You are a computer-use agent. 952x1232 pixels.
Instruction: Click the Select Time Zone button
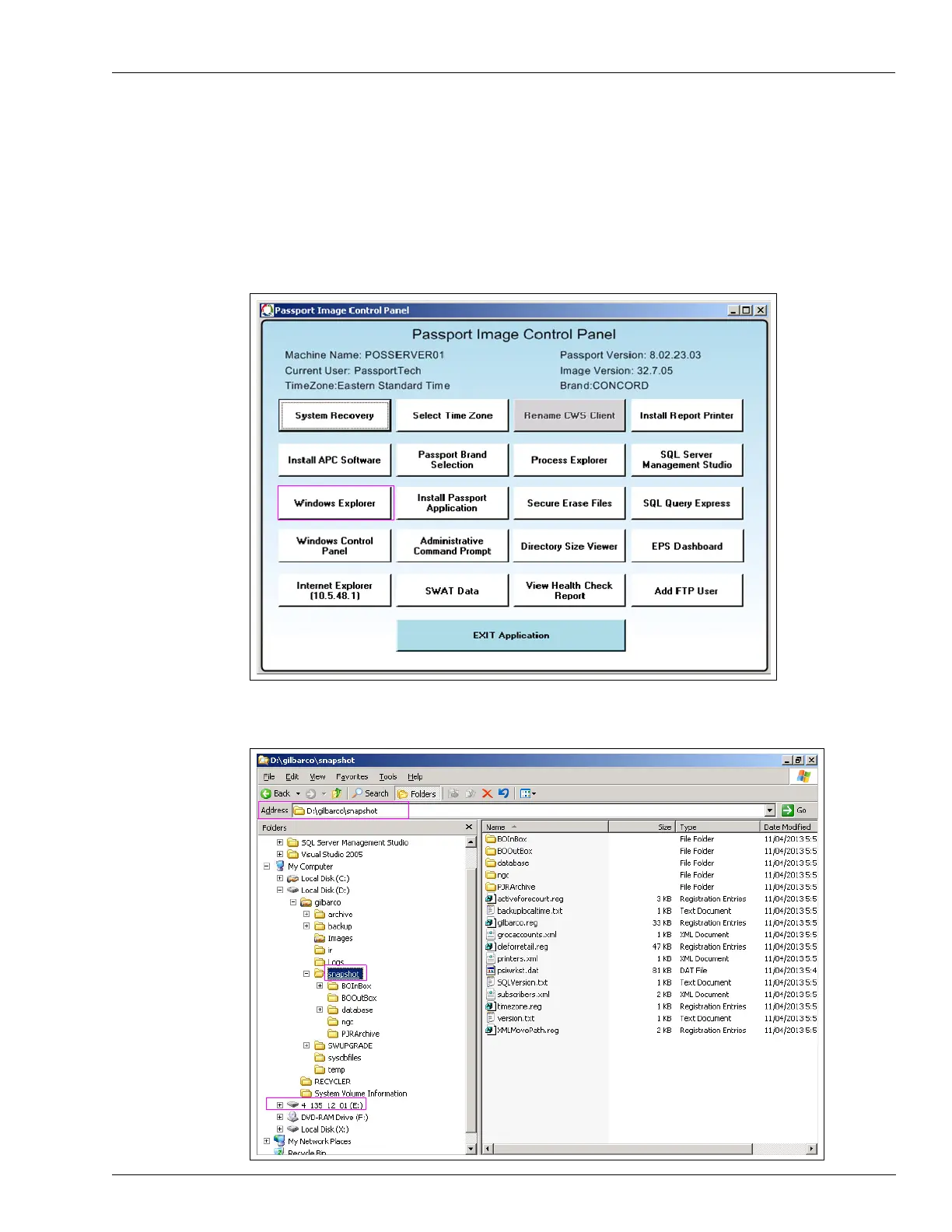[x=453, y=415]
